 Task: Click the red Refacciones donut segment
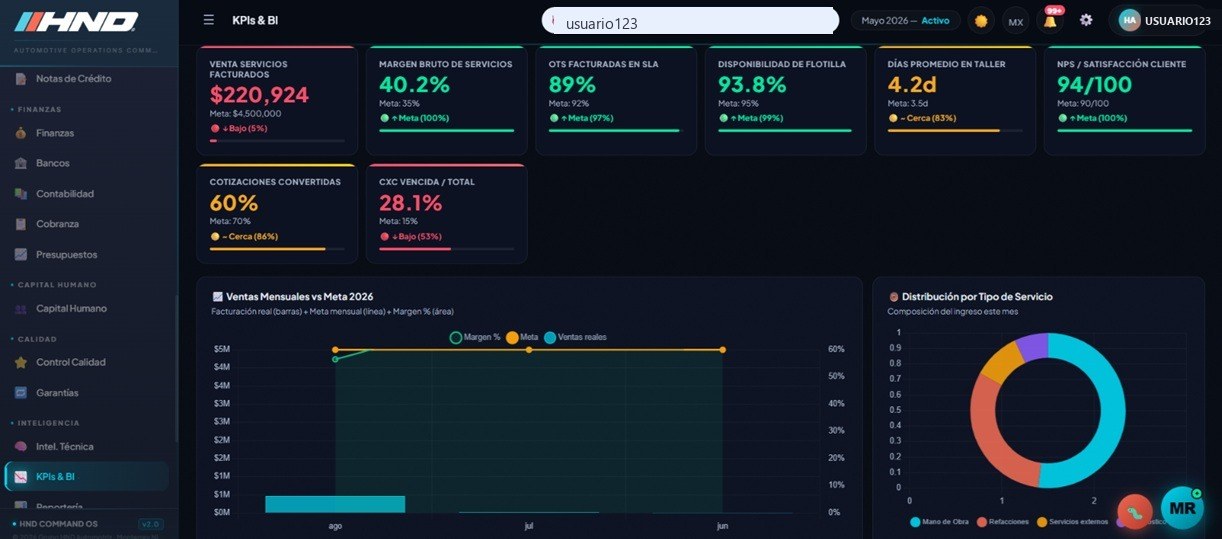click(988, 430)
